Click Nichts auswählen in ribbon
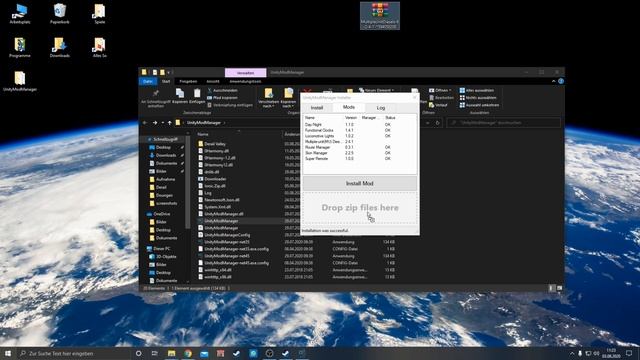640x360 pixels. pyautogui.click(x=478, y=98)
